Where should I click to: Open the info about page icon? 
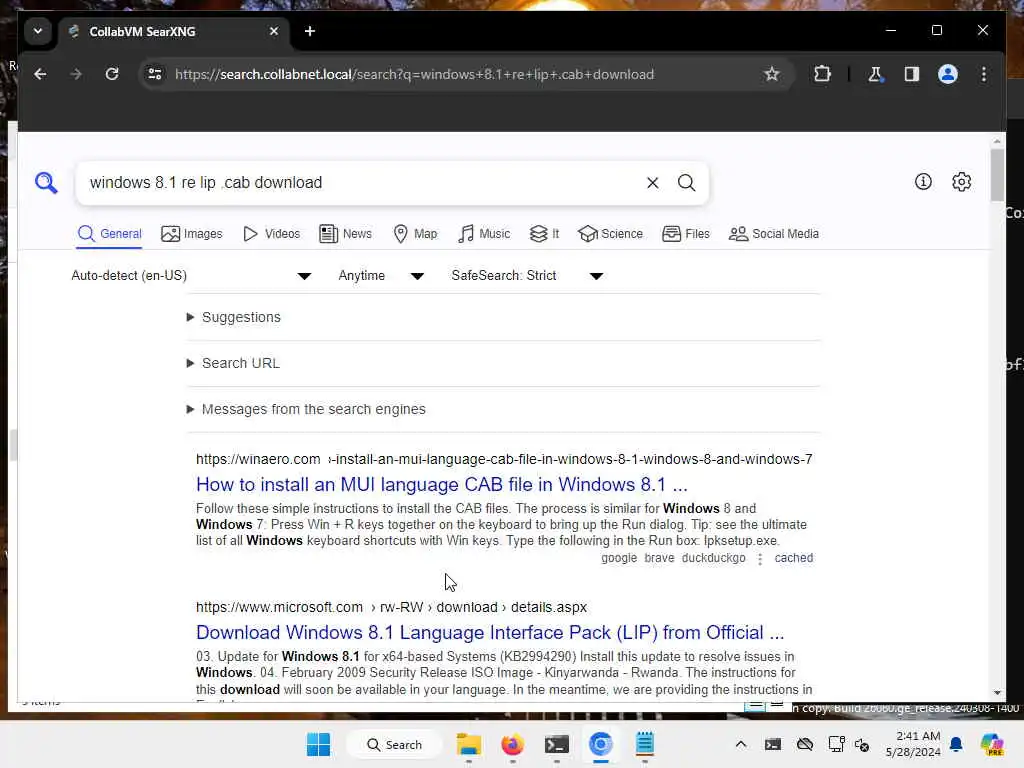[x=923, y=182]
